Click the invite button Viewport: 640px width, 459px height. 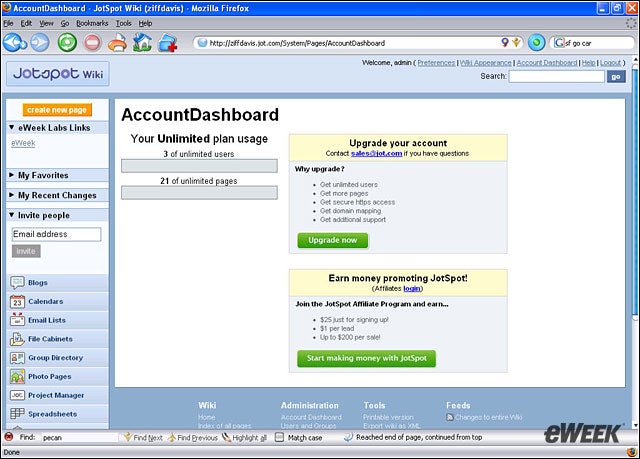(x=26, y=251)
